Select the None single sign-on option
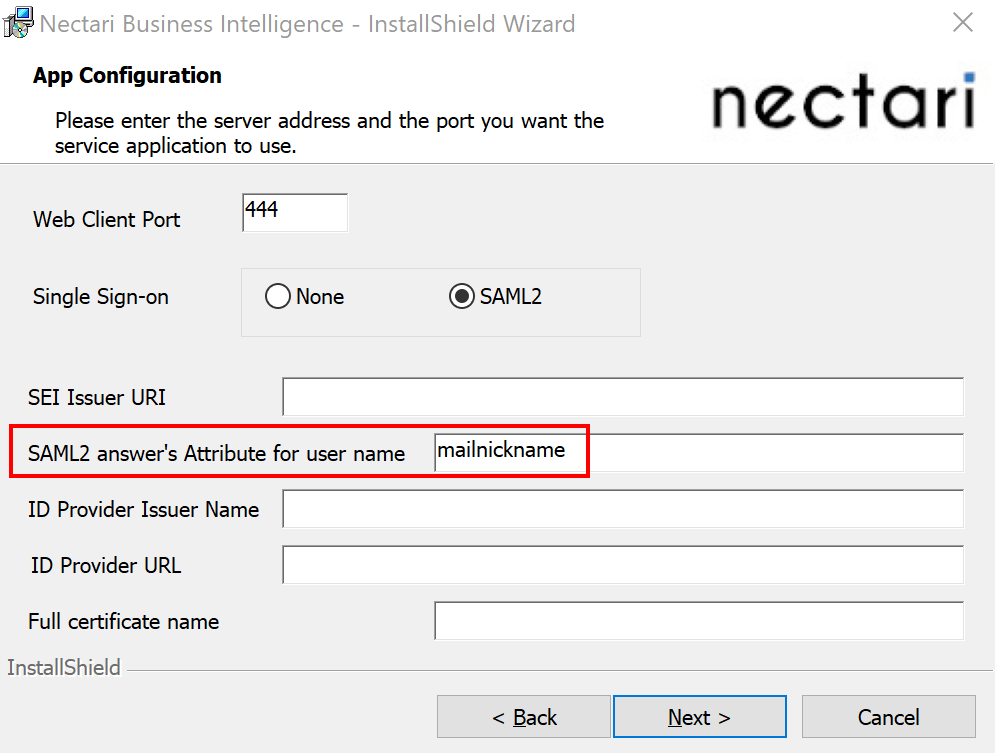The width and height of the screenshot is (995, 753). 278,296
